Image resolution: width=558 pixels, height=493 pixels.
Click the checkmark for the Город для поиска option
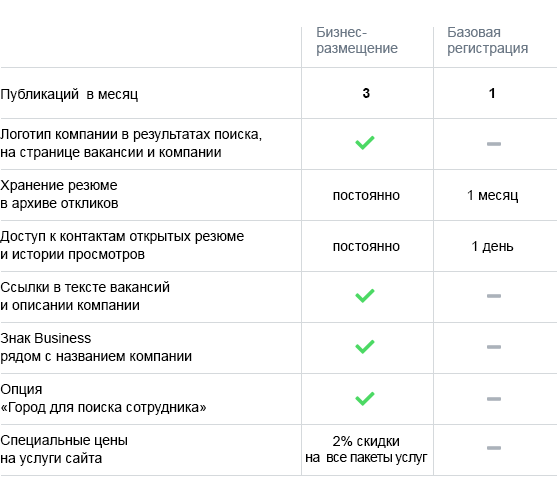point(365,399)
